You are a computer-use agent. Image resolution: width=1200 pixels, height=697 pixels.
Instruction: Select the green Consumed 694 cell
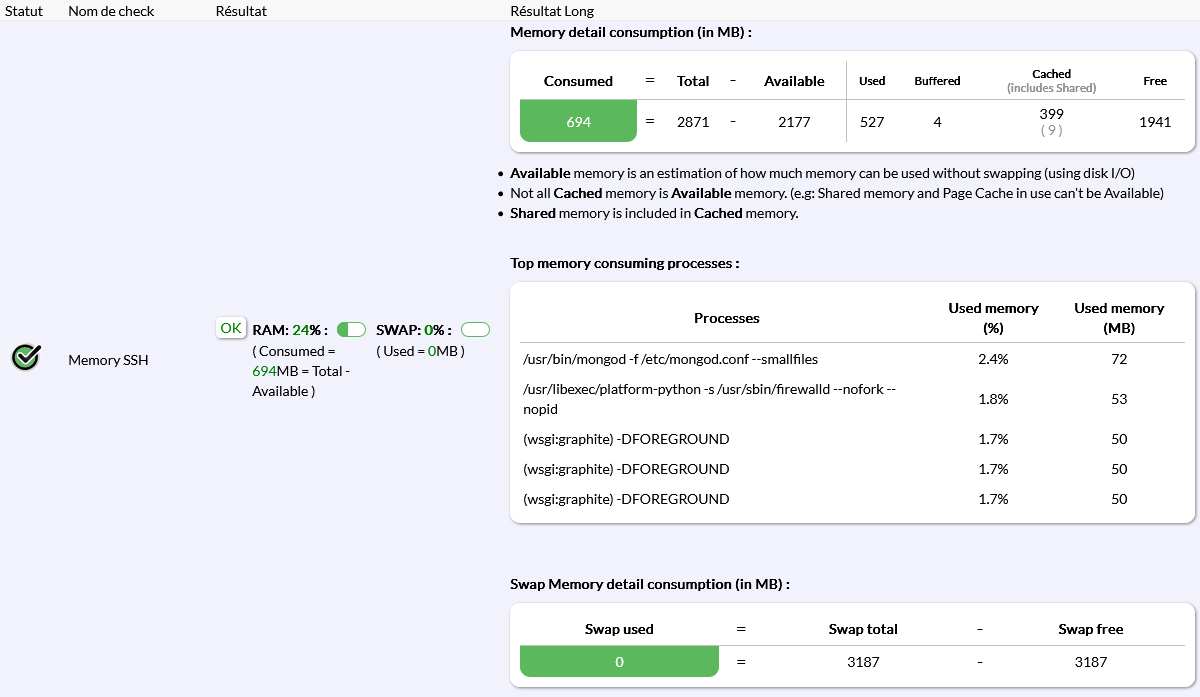(x=578, y=122)
